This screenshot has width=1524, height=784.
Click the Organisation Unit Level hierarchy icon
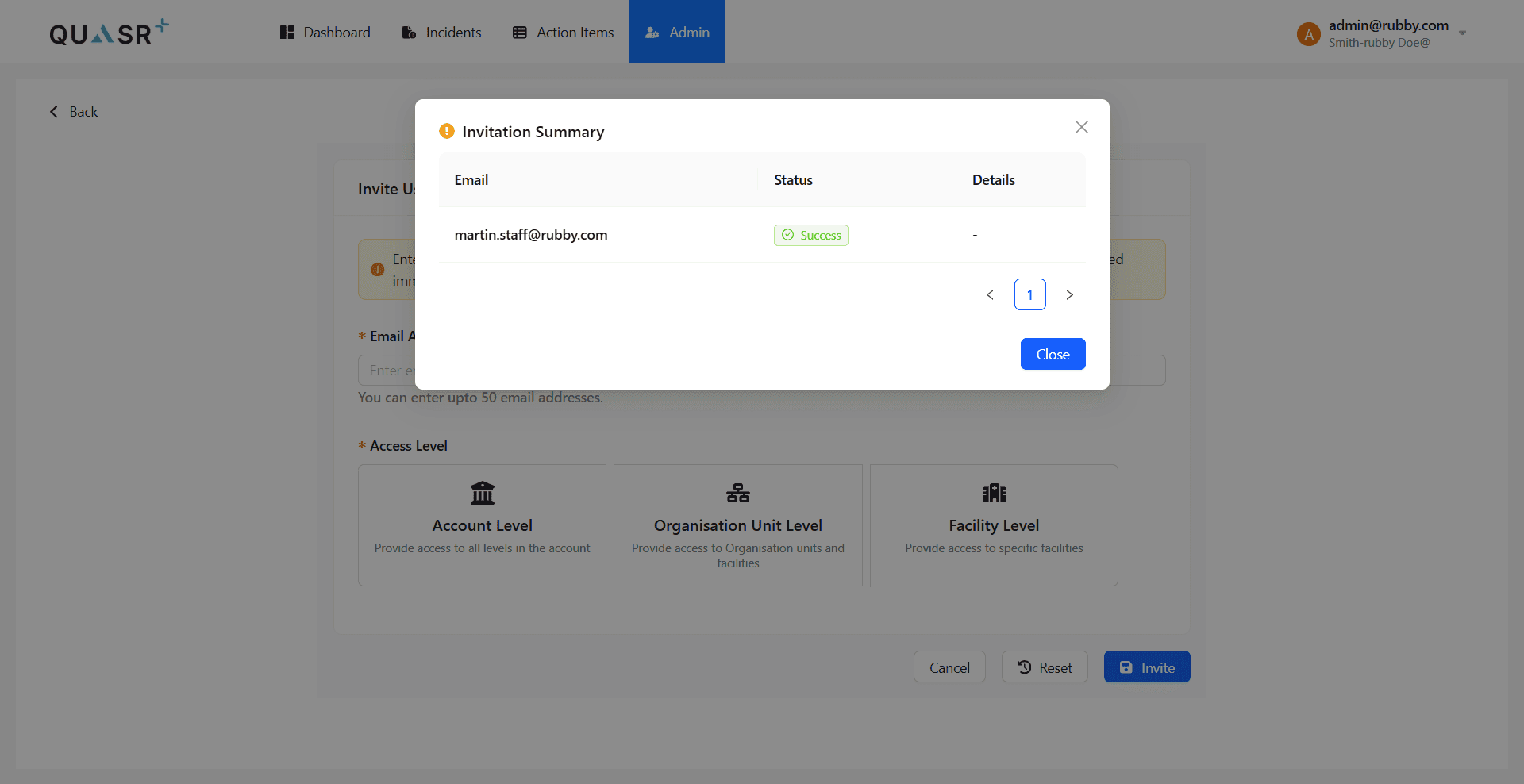click(737, 493)
